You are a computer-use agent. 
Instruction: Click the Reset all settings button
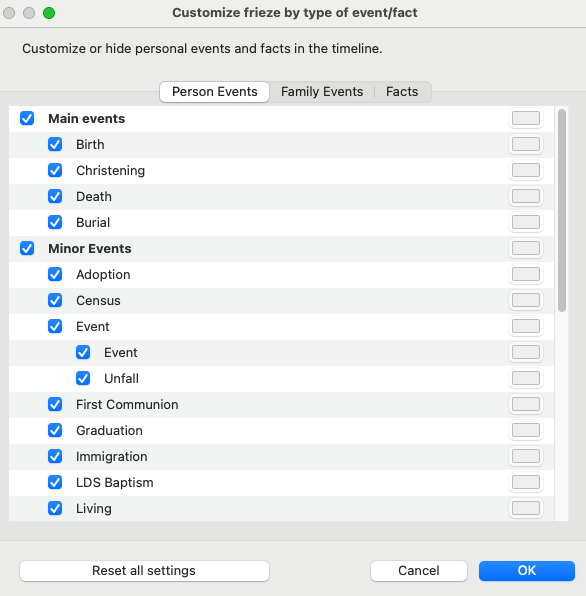tap(144, 571)
